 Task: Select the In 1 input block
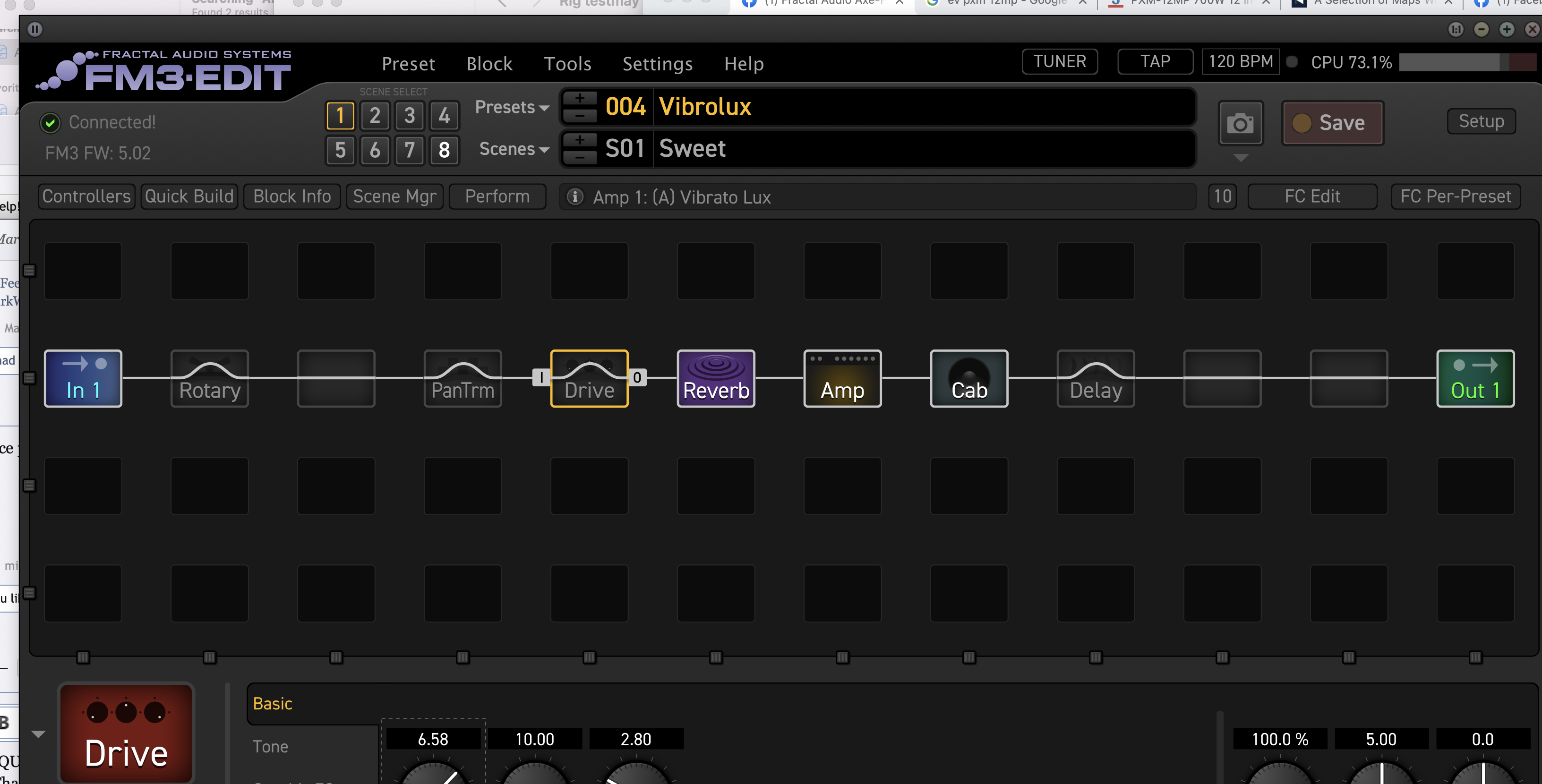click(83, 378)
